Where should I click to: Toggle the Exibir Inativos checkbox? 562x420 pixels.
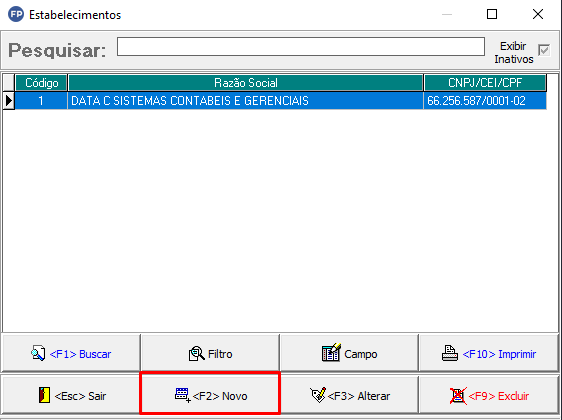[x=544, y=50]
